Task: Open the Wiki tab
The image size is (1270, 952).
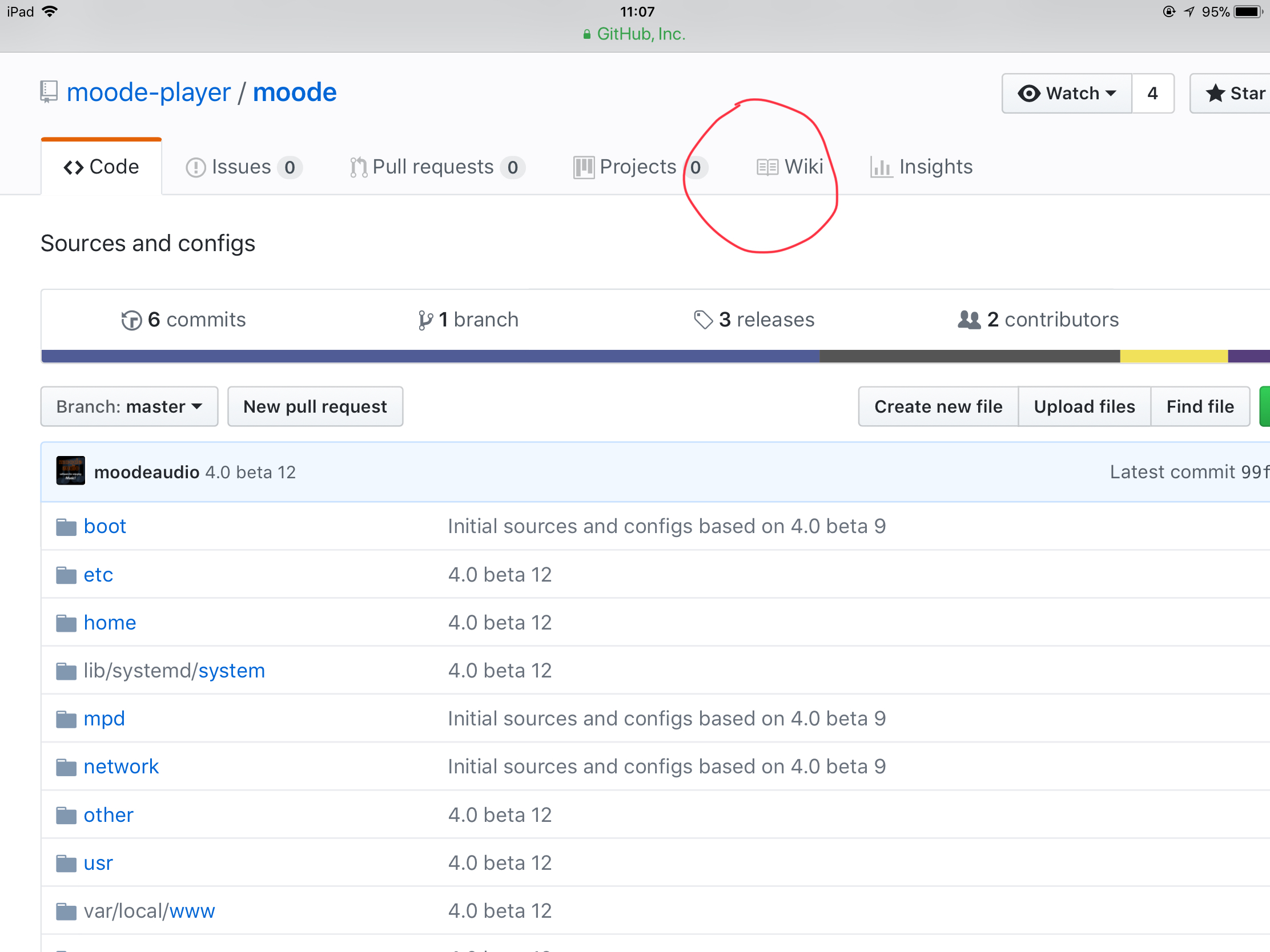Action: (790, 167)
